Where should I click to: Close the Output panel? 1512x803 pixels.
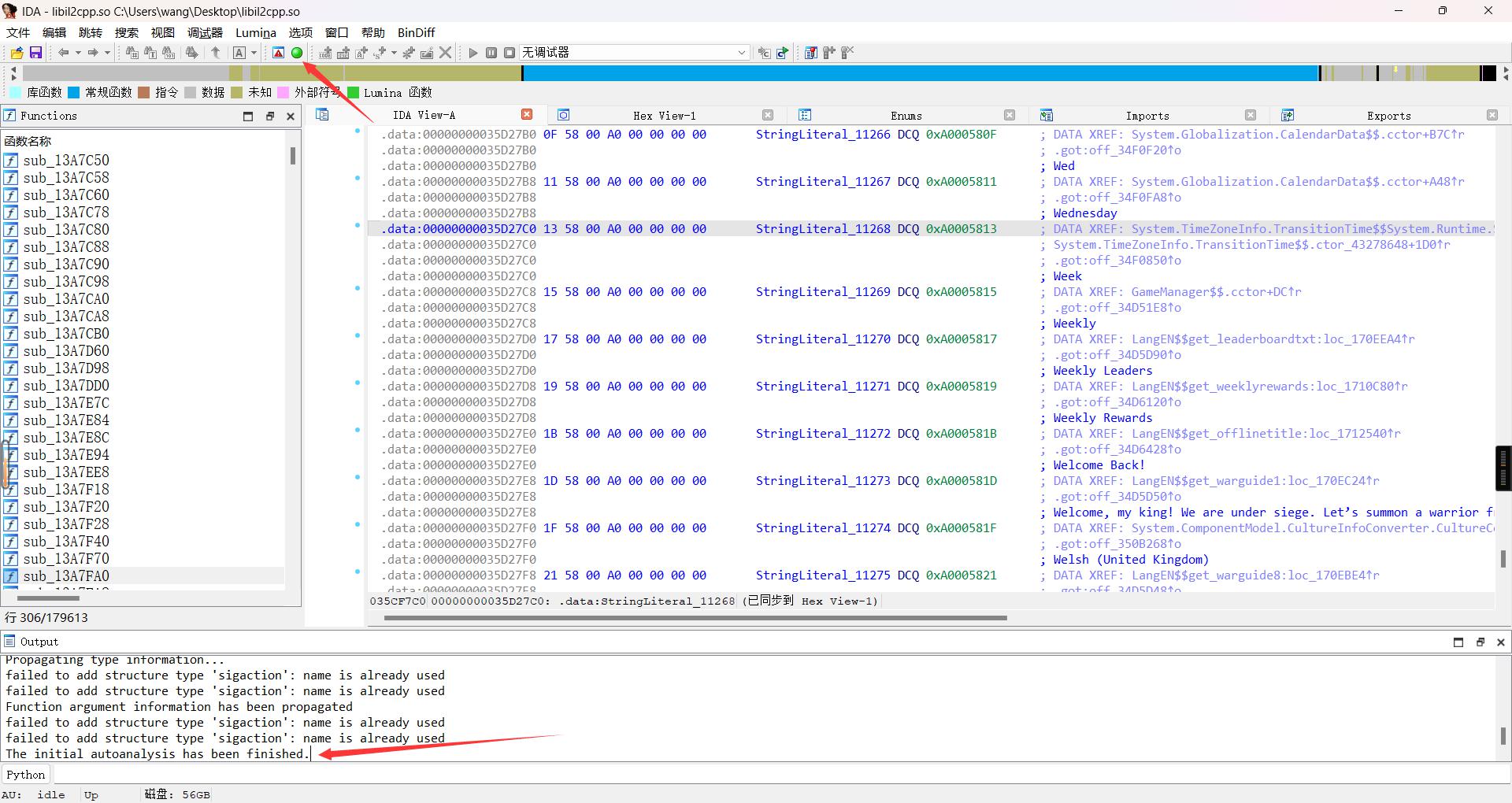pos(1501,642)
